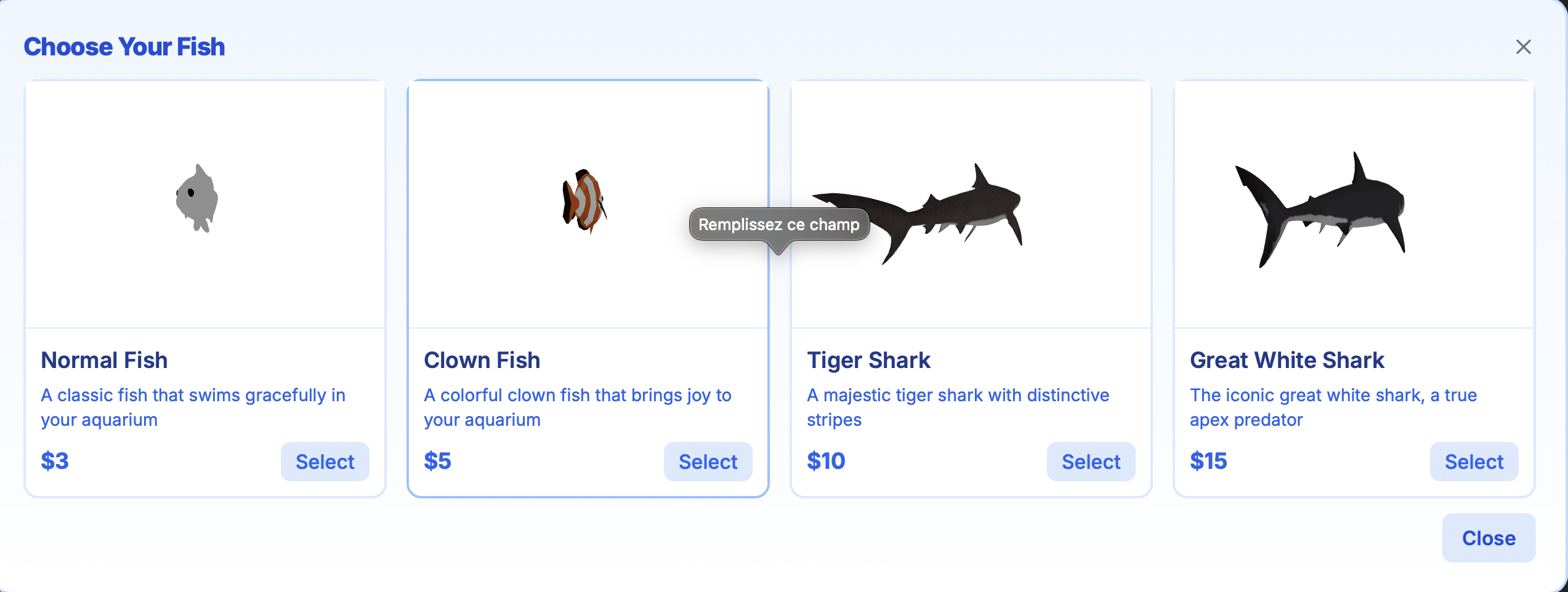Click the gray Normal Fish image
The height and width of the screenshot is (592, 1568).
[197, 198]
